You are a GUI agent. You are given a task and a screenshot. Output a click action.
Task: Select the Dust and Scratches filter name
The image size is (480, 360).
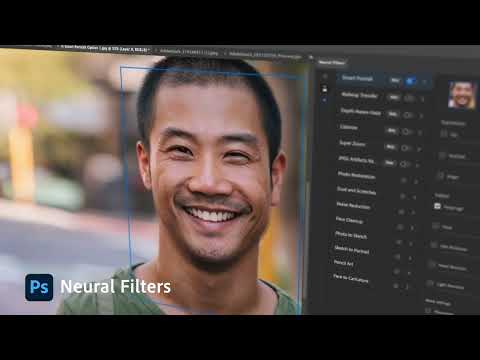coord(356,190)
